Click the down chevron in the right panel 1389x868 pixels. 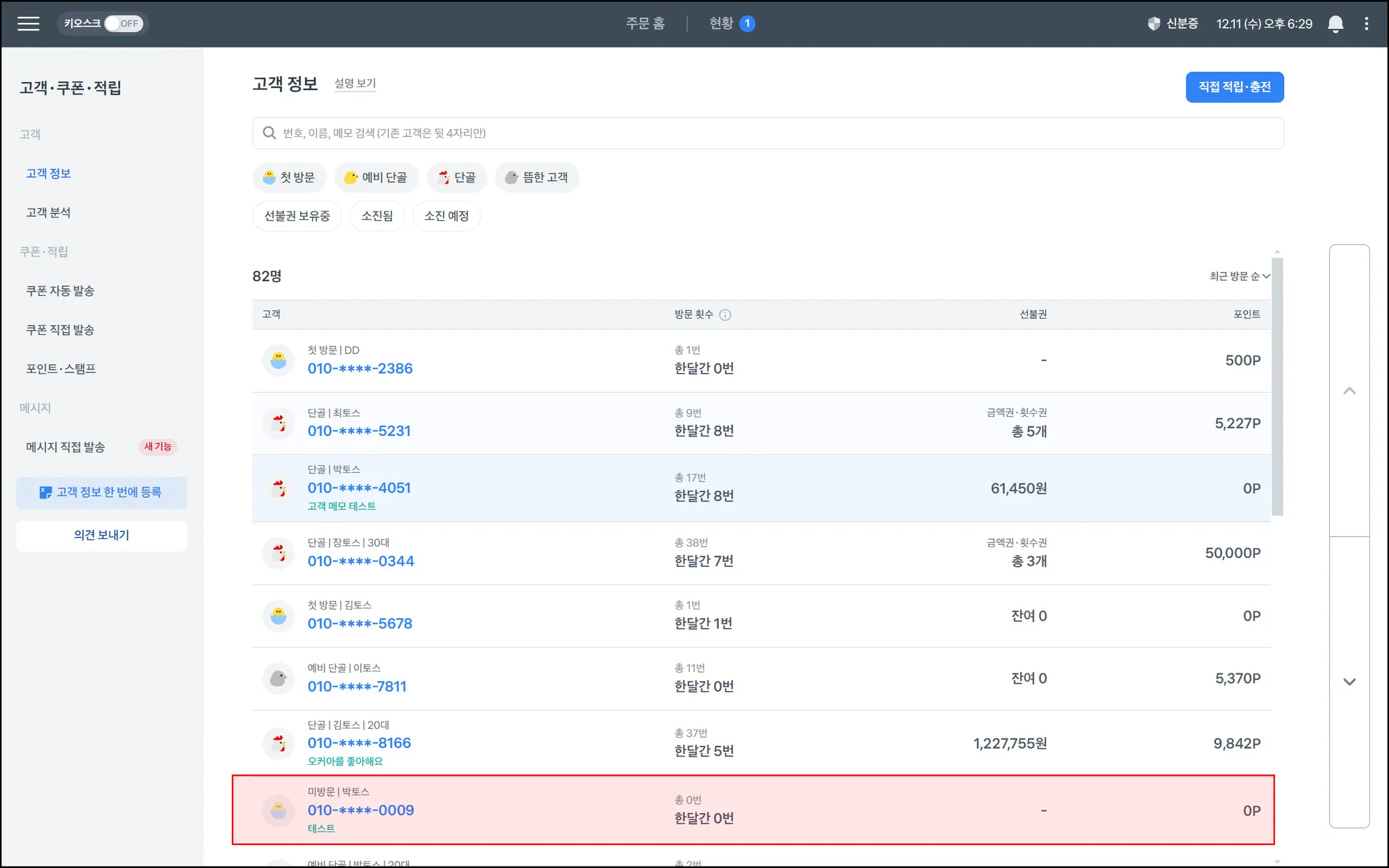click(1349, 682)
